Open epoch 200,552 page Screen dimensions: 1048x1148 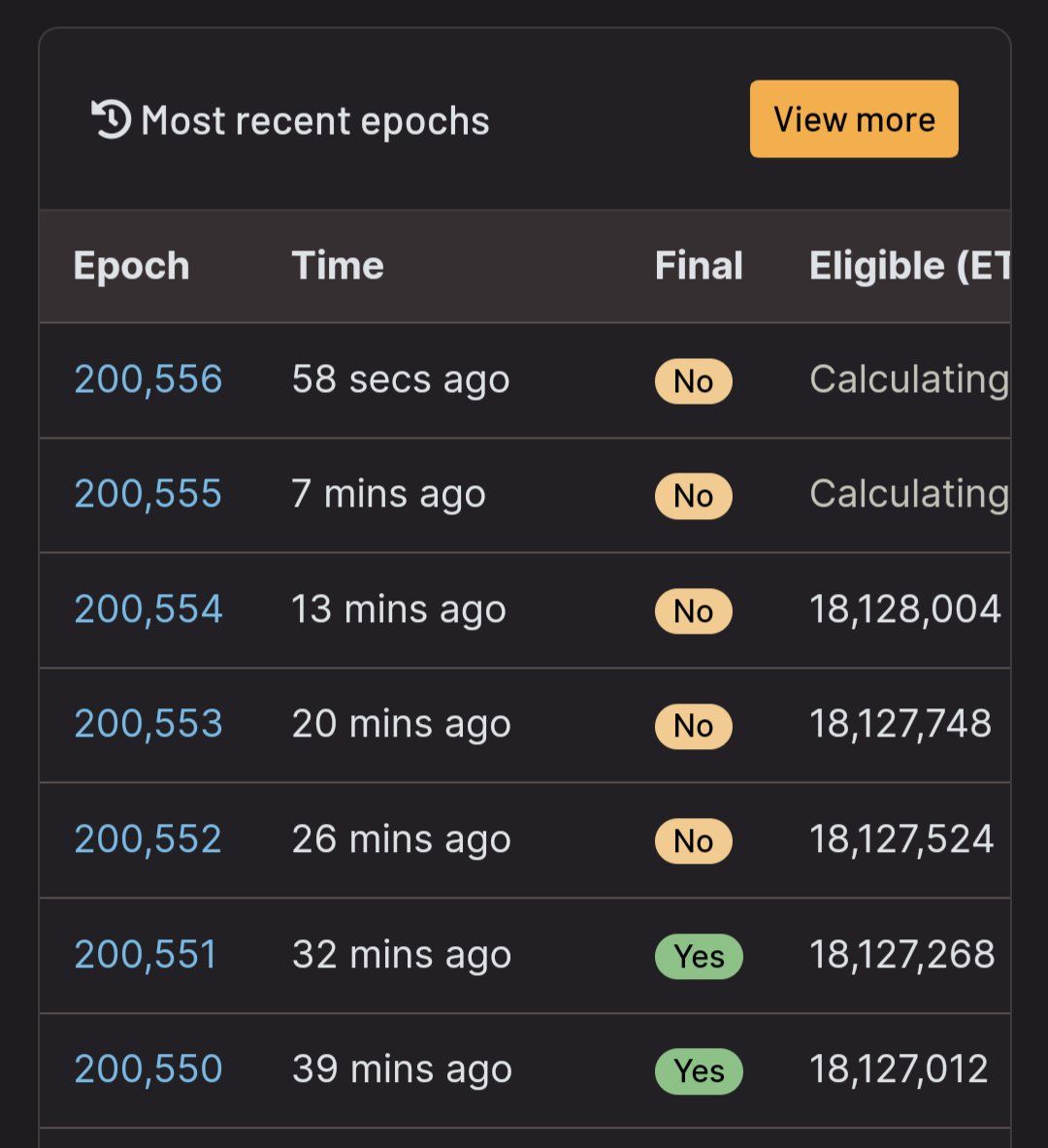coord(148,839)
